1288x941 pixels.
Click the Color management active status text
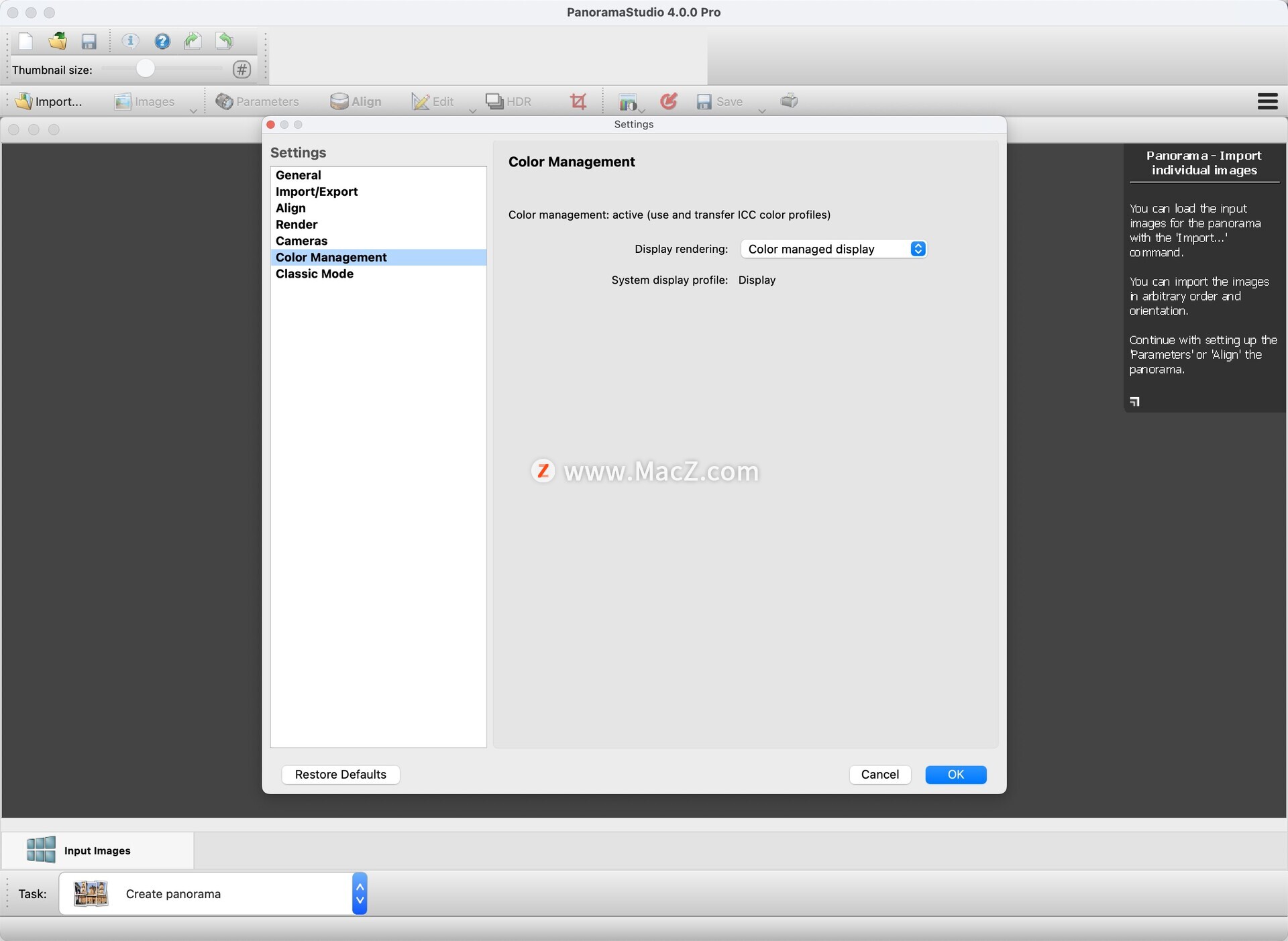[x=669, y=215]
